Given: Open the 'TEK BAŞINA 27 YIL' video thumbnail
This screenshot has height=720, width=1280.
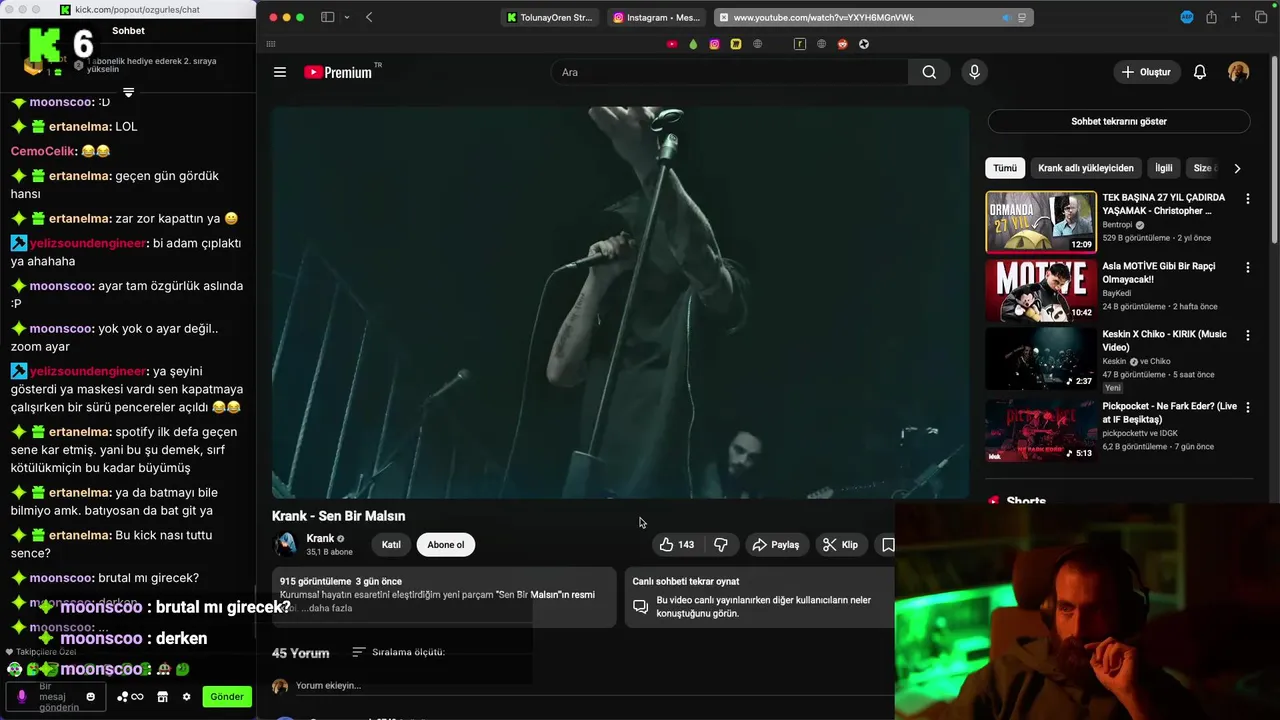Looking at the screenshot, I should pyautogui.click(x=1041, y=222).
